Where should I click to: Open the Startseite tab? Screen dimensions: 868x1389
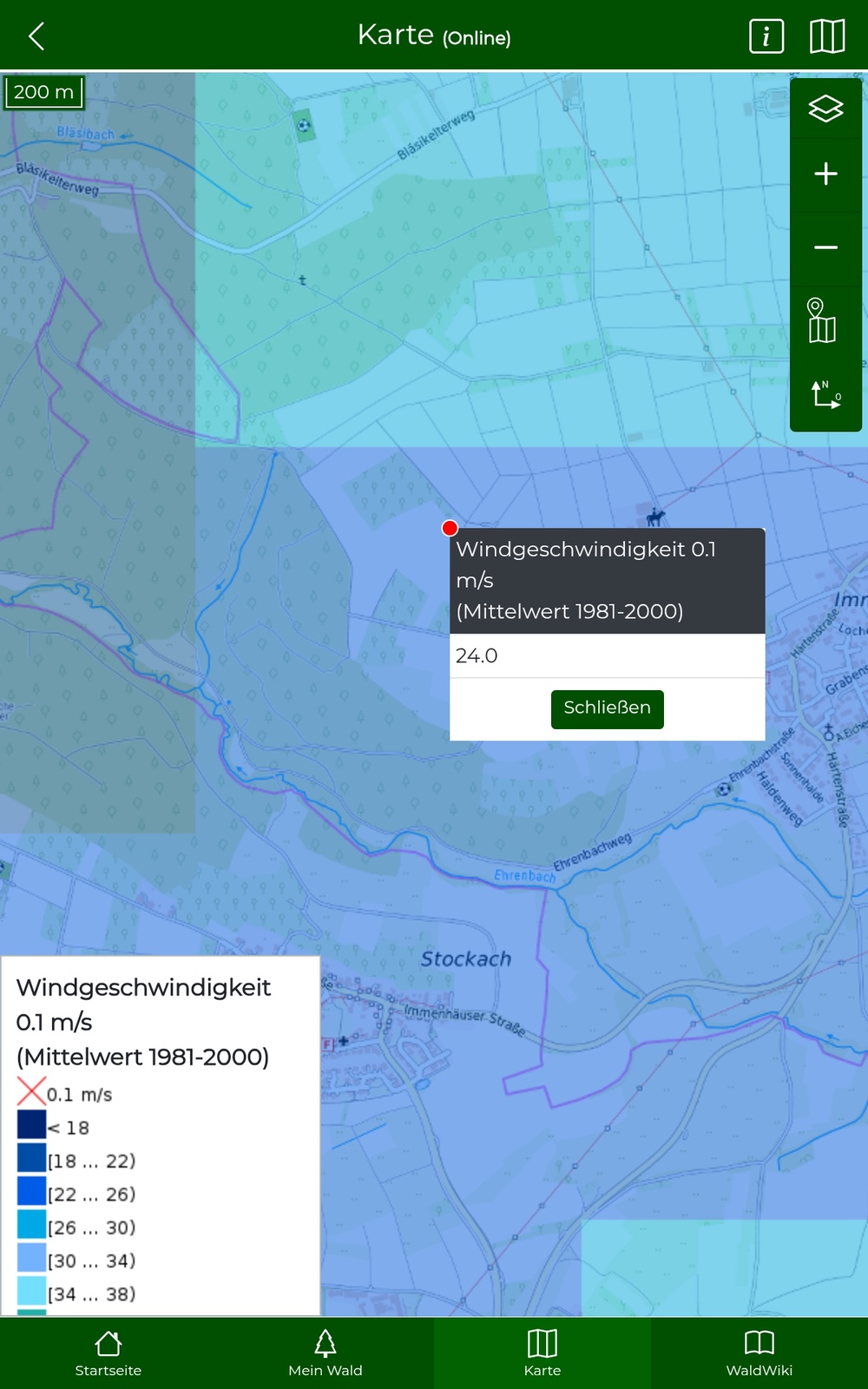coord(108,1353)
